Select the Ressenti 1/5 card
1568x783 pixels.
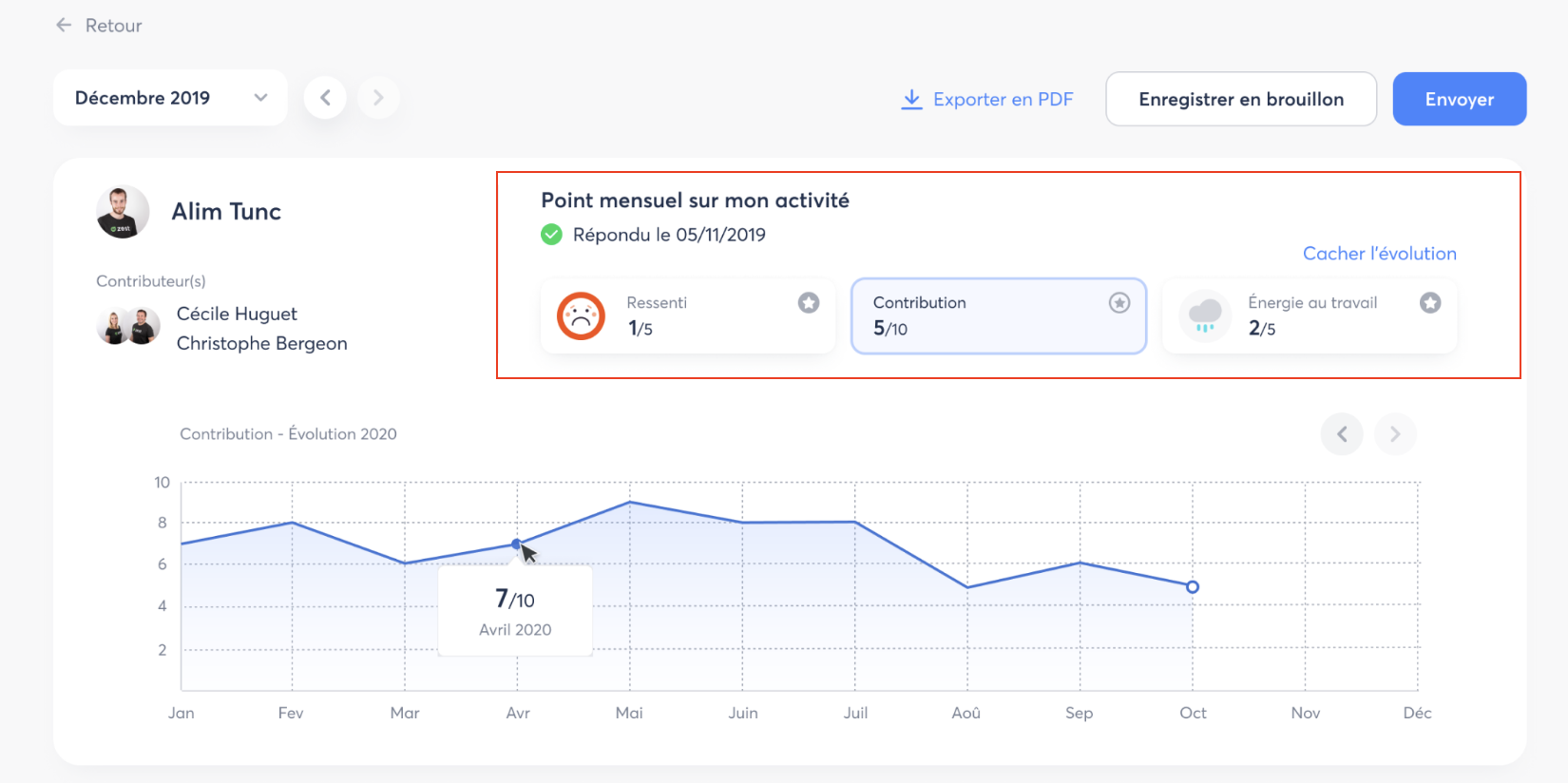click(x=688, y=316)
